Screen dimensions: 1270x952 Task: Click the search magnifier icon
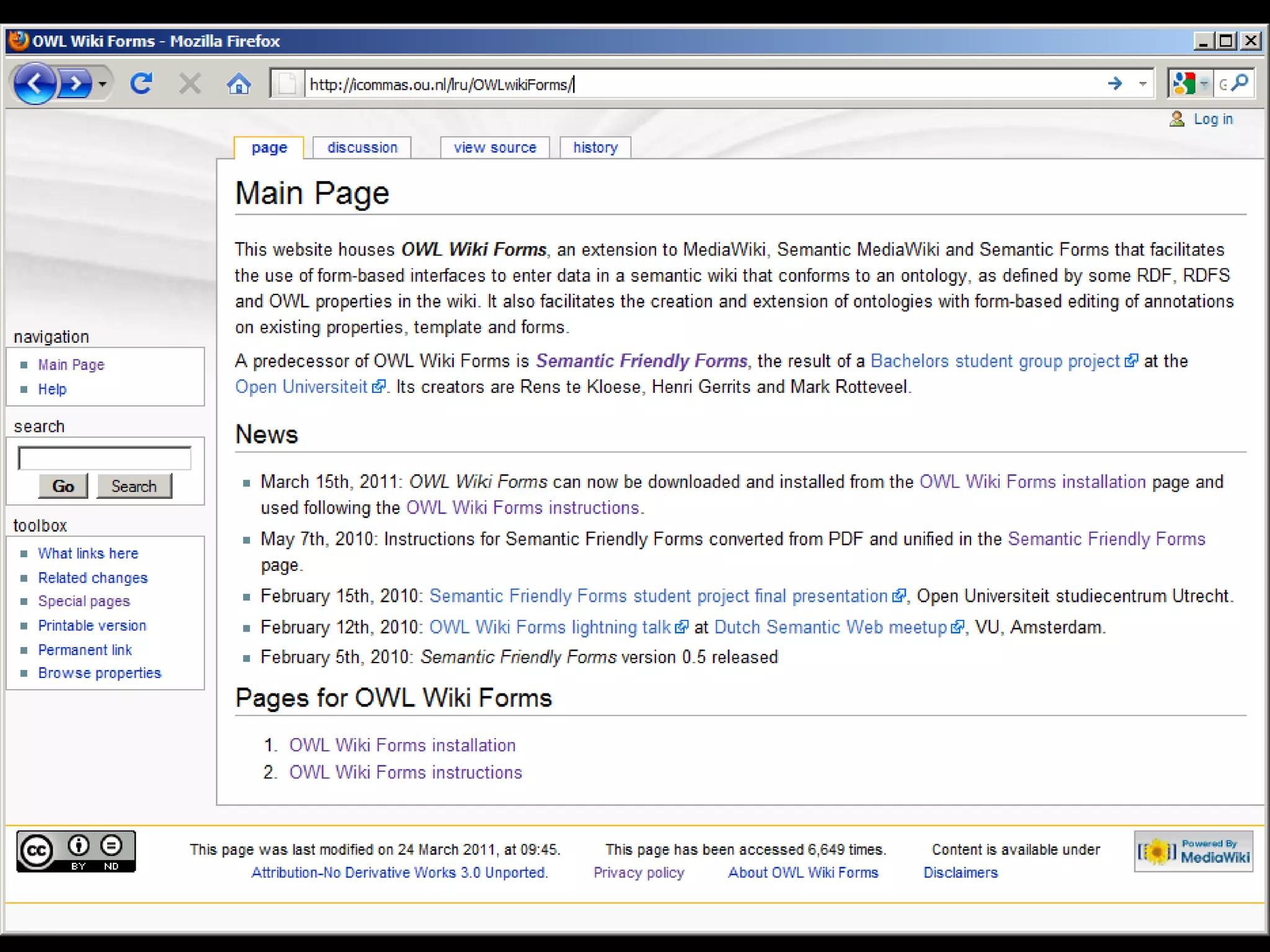(x=1240, y=82)
